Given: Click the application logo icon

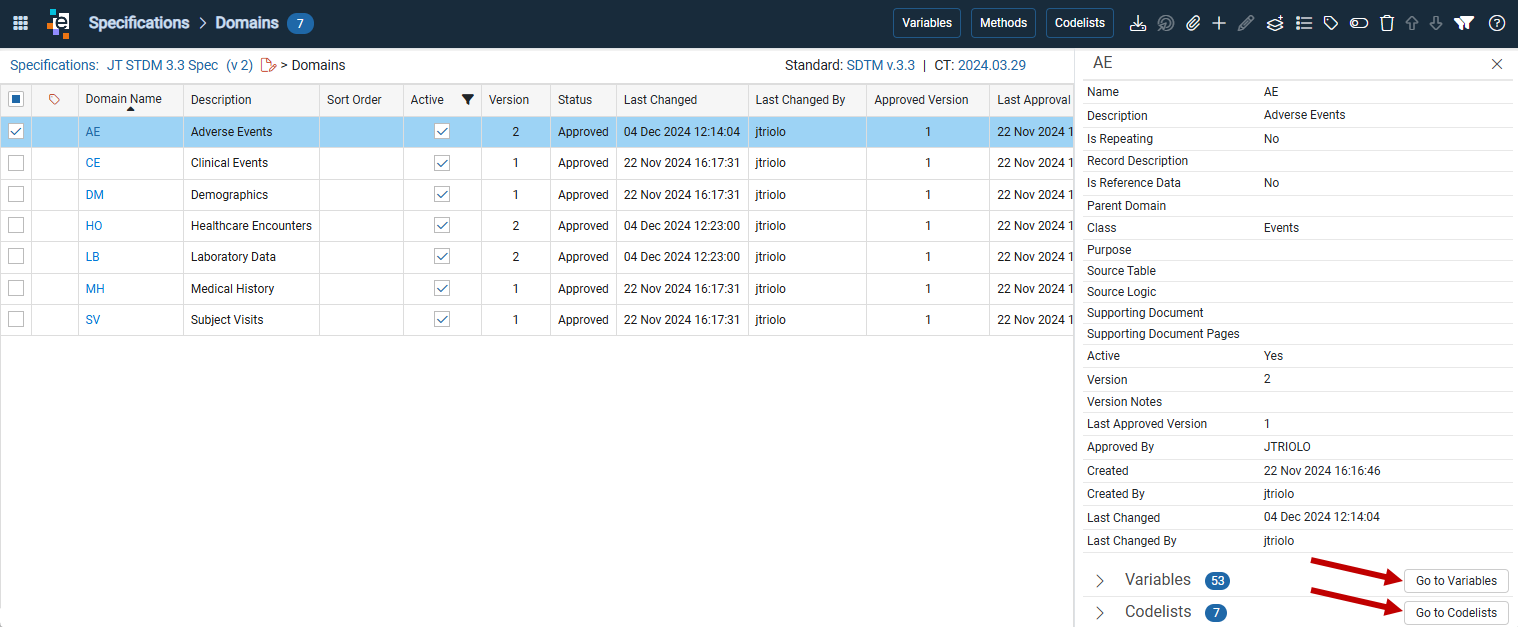Looking at the screenshot, I should coord(59,23).
